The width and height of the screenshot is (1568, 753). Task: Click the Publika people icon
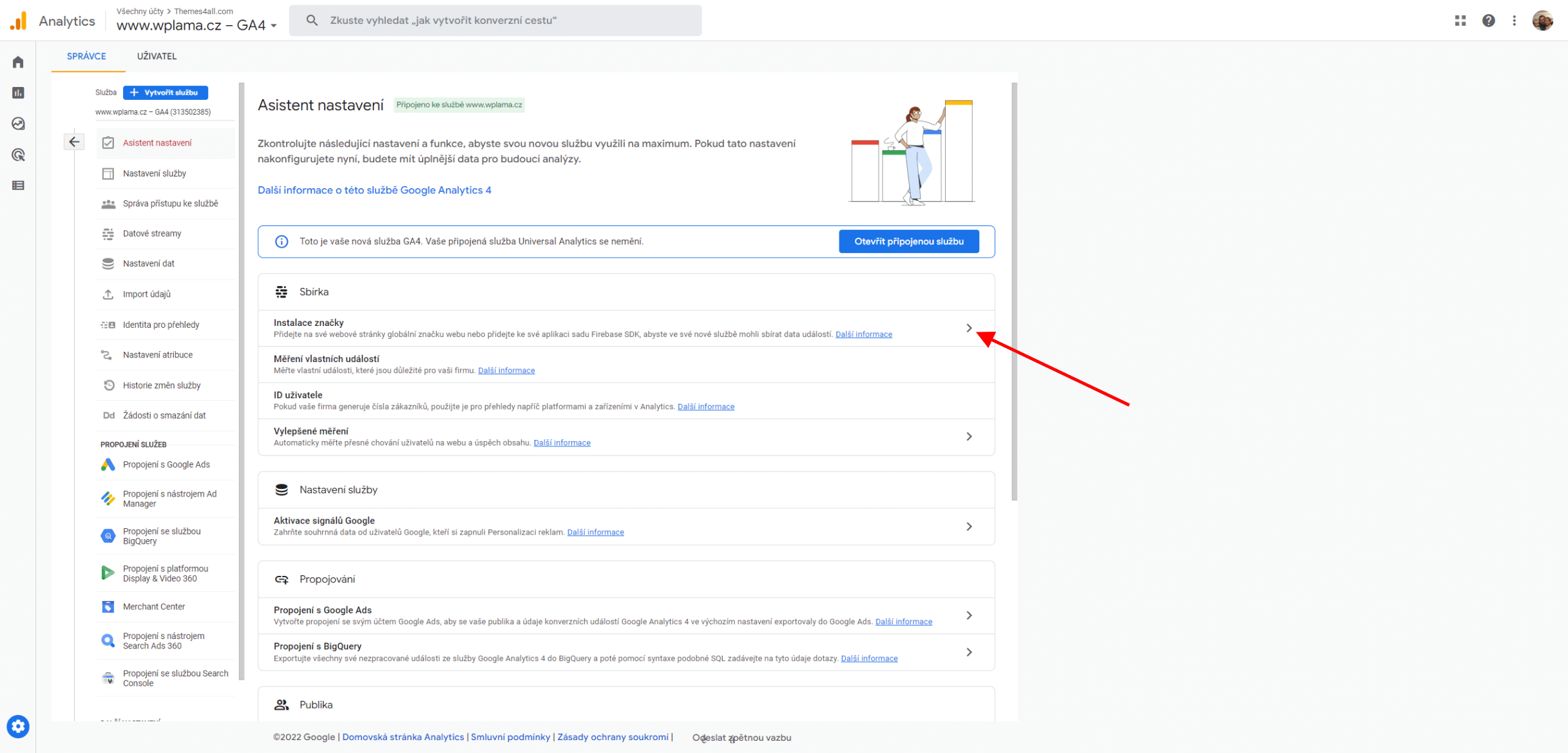click(x=282, y=705)
